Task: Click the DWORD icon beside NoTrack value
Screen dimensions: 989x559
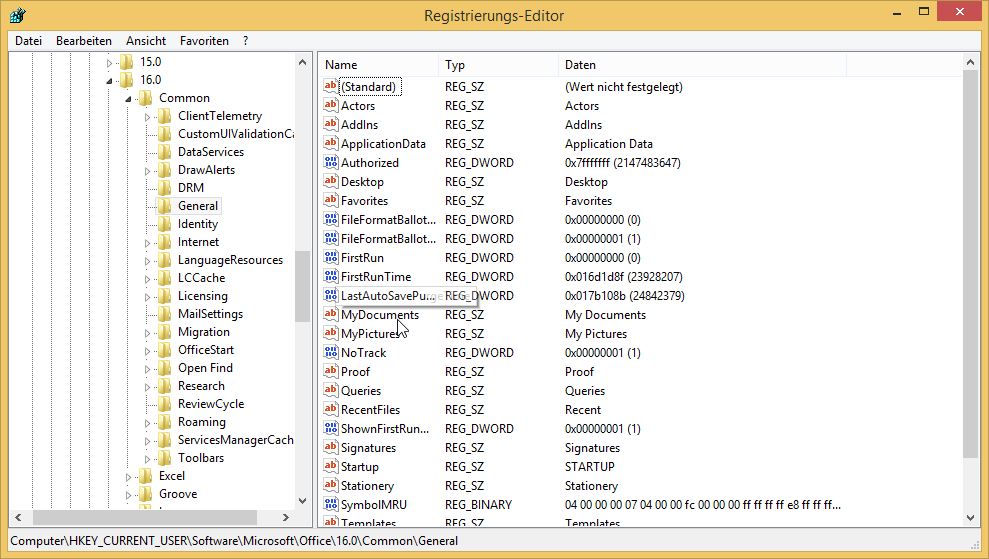Action: tap(331, 351)
